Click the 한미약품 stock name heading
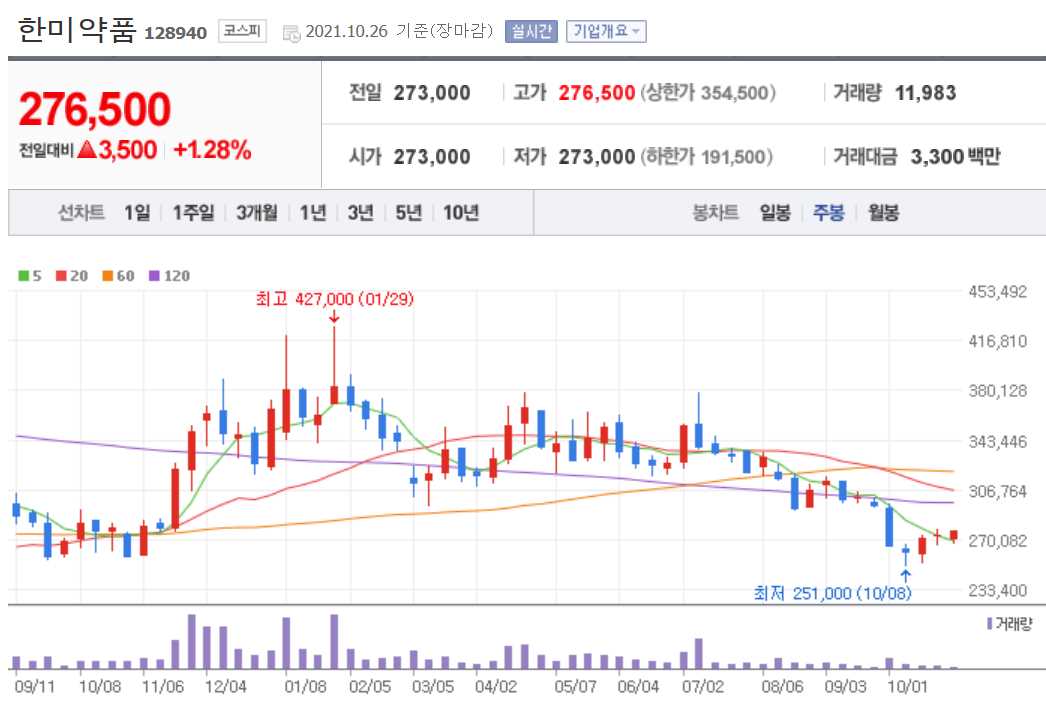This screenshot has height=703, width=1046. point(77,30)
